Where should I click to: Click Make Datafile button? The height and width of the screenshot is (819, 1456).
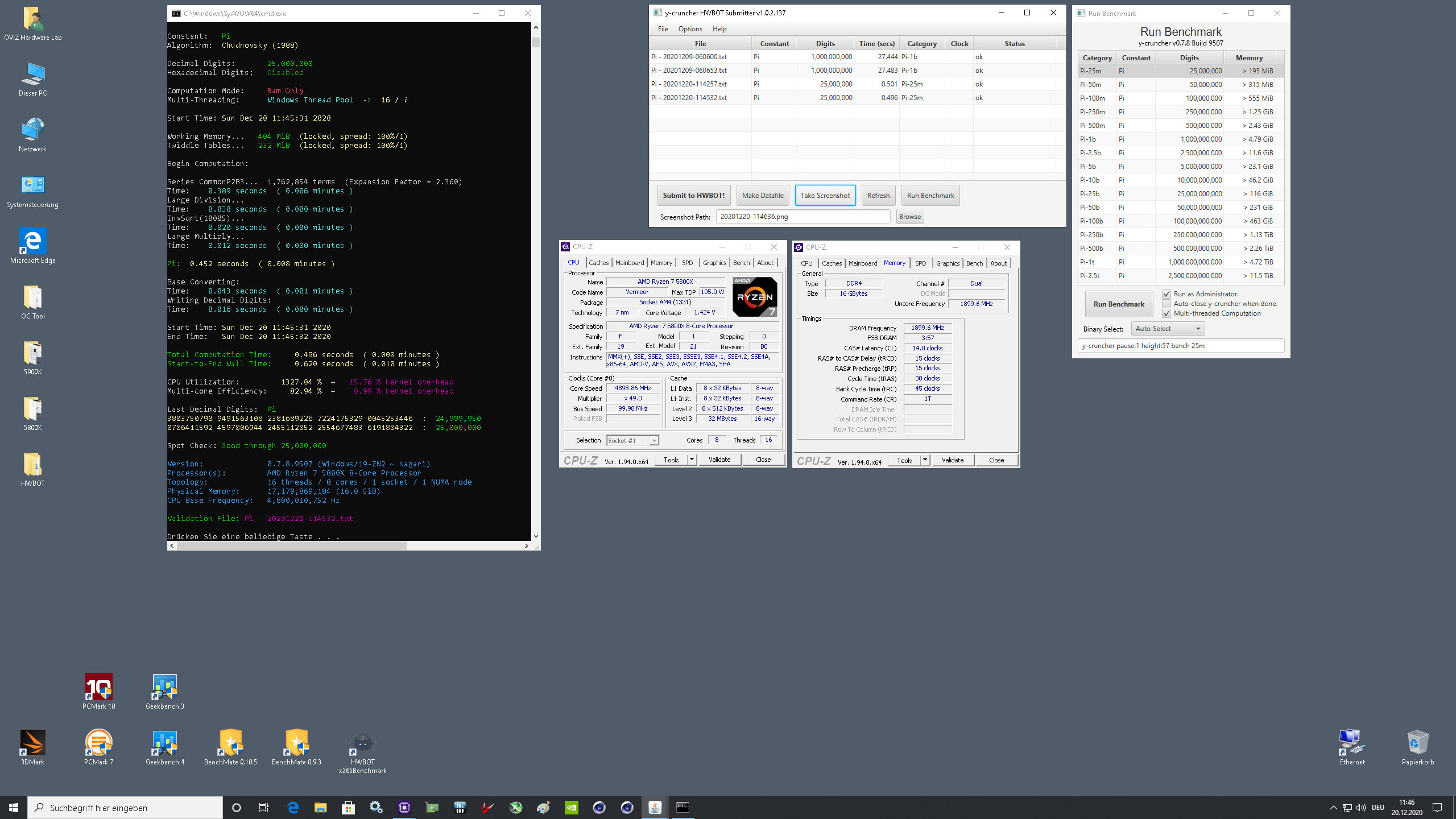pos(763,196)
